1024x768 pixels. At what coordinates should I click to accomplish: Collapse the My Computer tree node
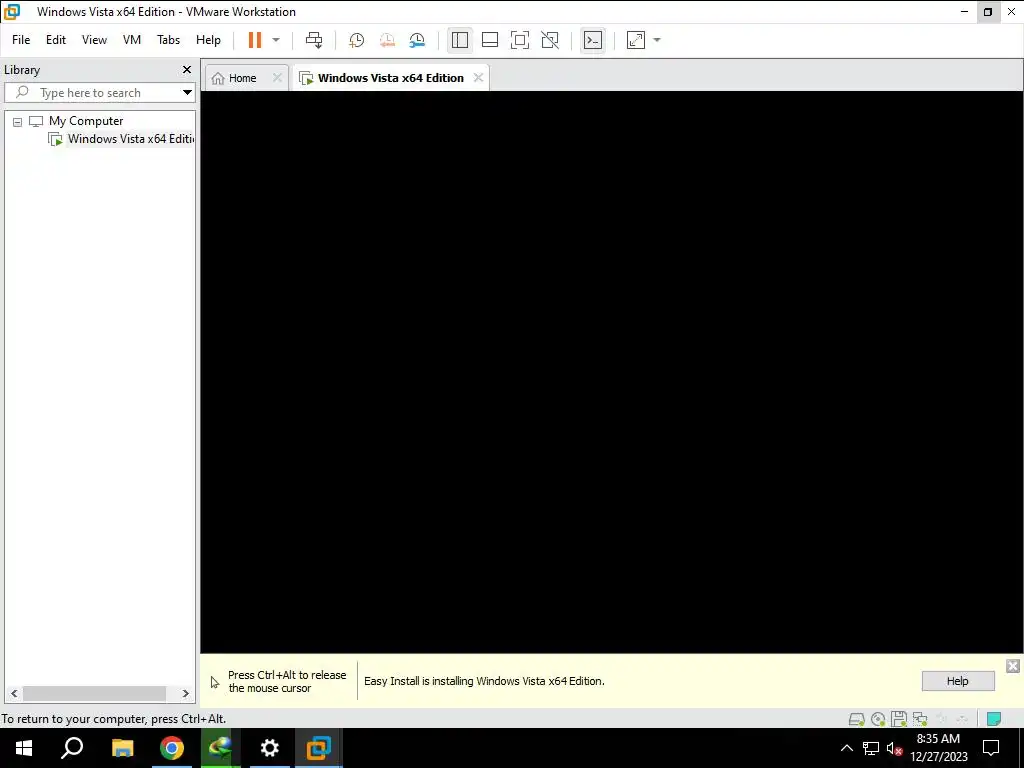[18, 121]
